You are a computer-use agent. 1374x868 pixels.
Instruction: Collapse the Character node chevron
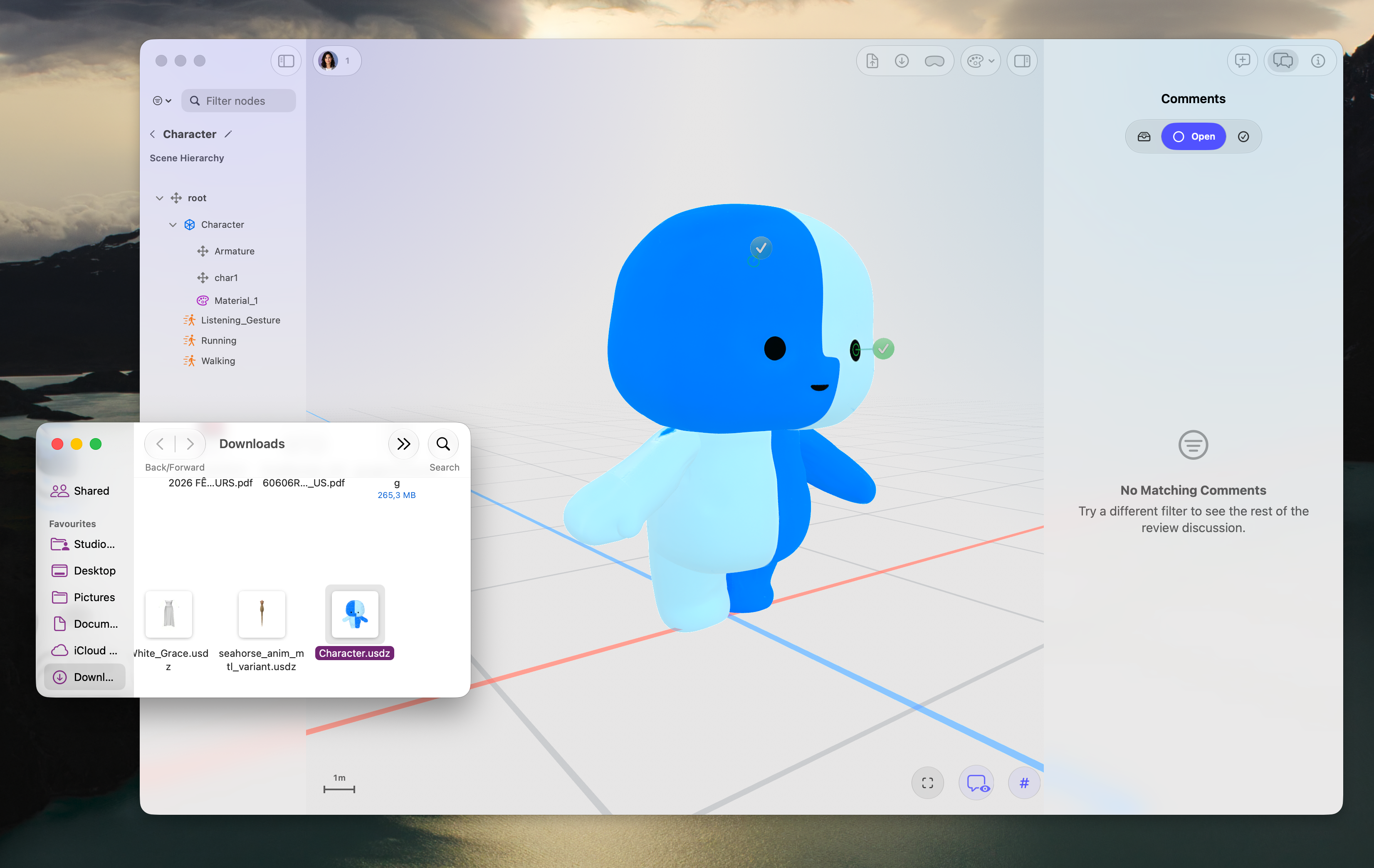tap(172, 225)
